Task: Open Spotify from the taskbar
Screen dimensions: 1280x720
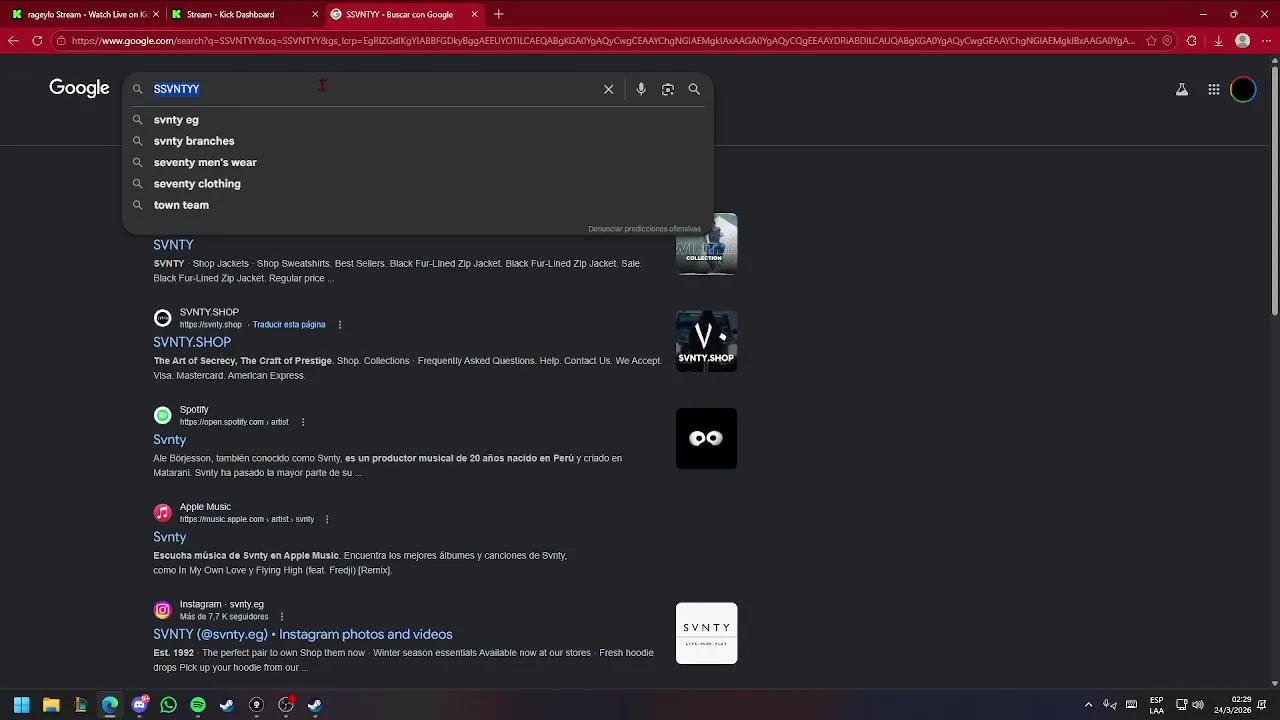Action: coord(198,705)
